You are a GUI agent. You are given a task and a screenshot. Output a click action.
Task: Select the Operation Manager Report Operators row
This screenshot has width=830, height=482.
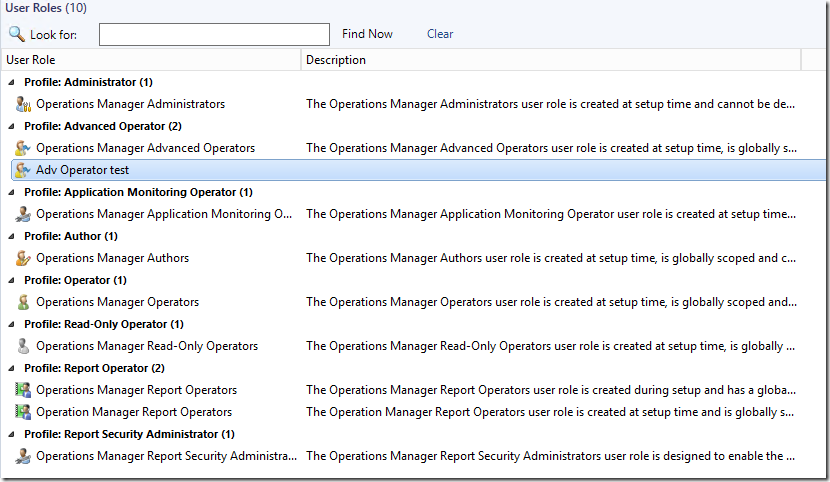[134, 412]
